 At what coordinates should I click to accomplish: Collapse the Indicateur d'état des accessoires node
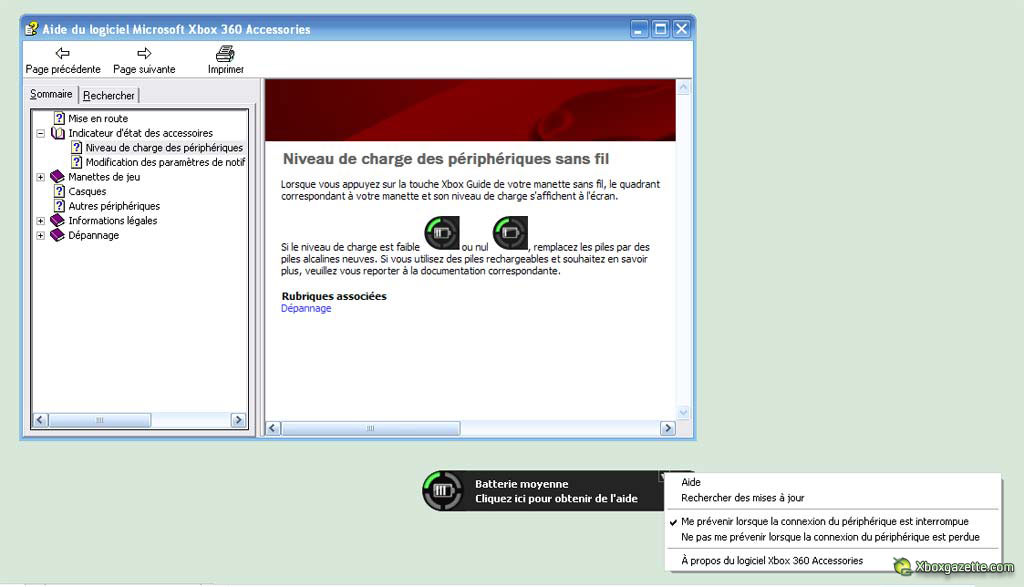tap(41, 133)
